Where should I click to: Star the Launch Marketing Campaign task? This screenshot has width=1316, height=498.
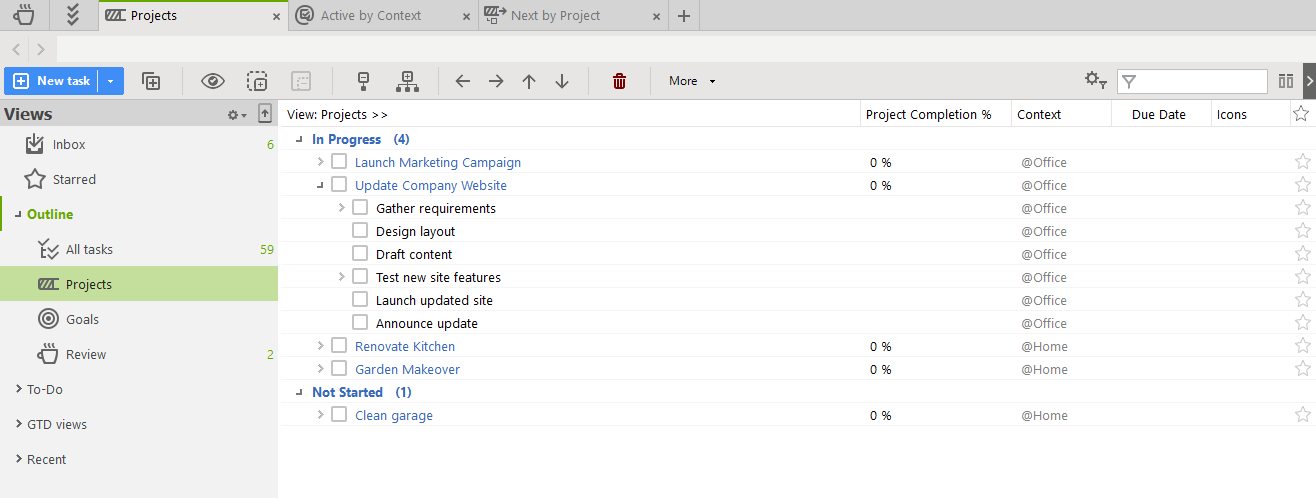1302,162
